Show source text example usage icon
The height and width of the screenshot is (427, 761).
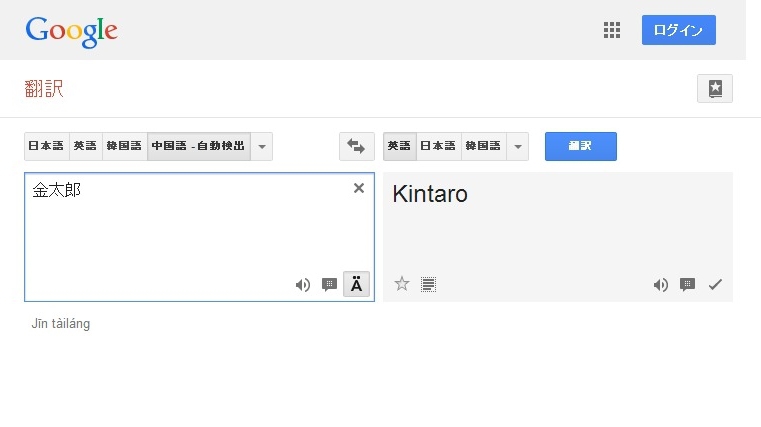(x=329, y=285)
